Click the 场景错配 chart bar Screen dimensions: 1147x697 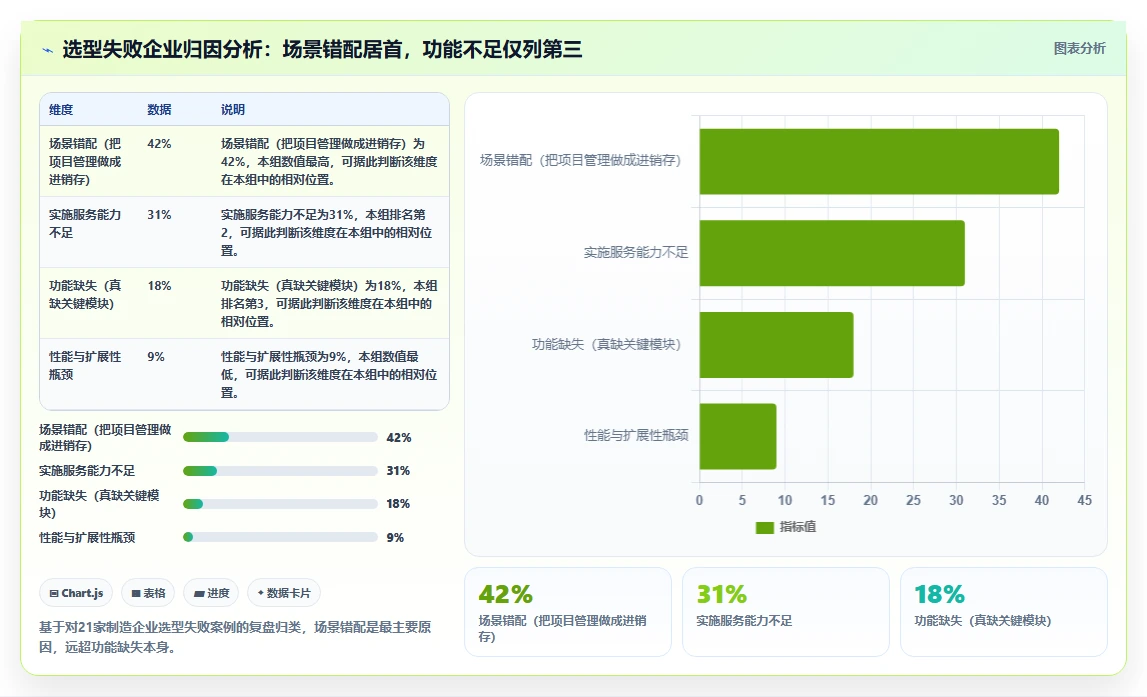pos(879,162)
